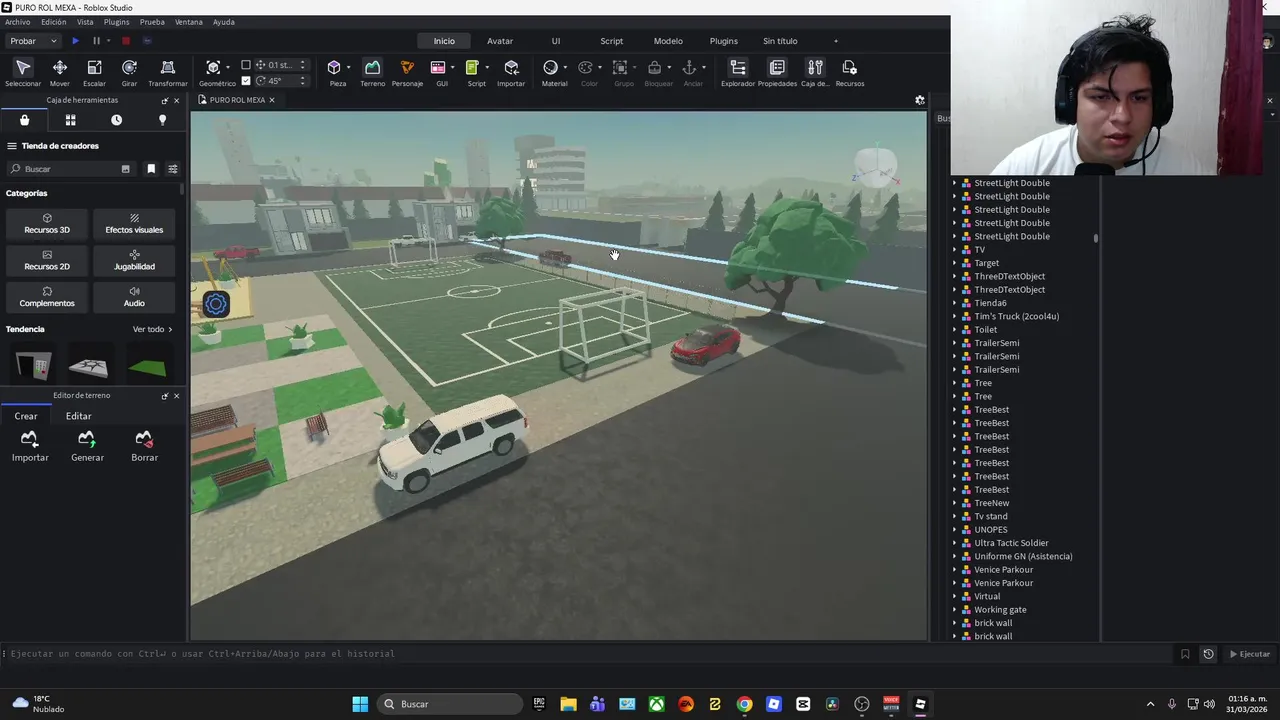Open the toolbox Inventory grid tab
This screenshot has width=1280, height=720.
click(70, 120)
